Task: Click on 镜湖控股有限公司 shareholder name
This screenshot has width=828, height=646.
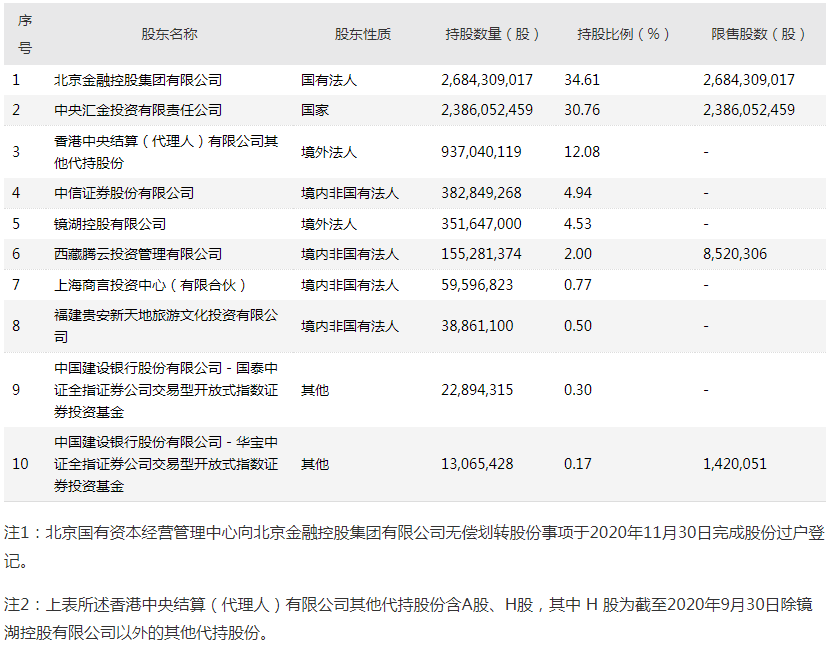Action: pyautogui.click(x=110, y=224)
